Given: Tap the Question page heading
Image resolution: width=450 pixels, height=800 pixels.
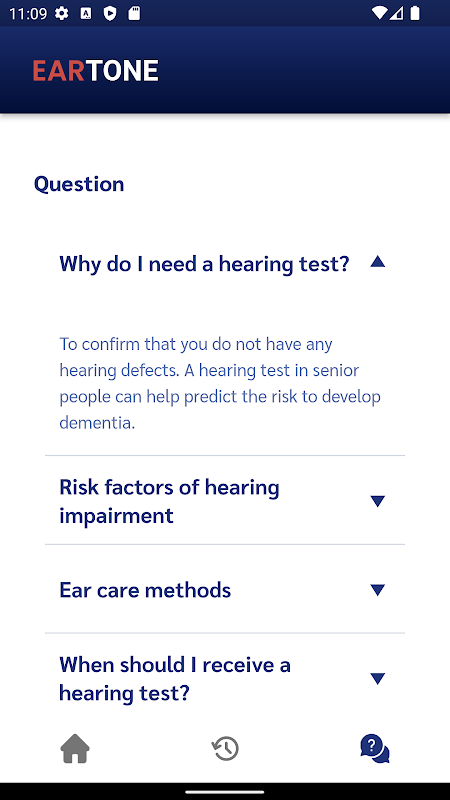Looking at the screenshot, I should coord(79,184).
